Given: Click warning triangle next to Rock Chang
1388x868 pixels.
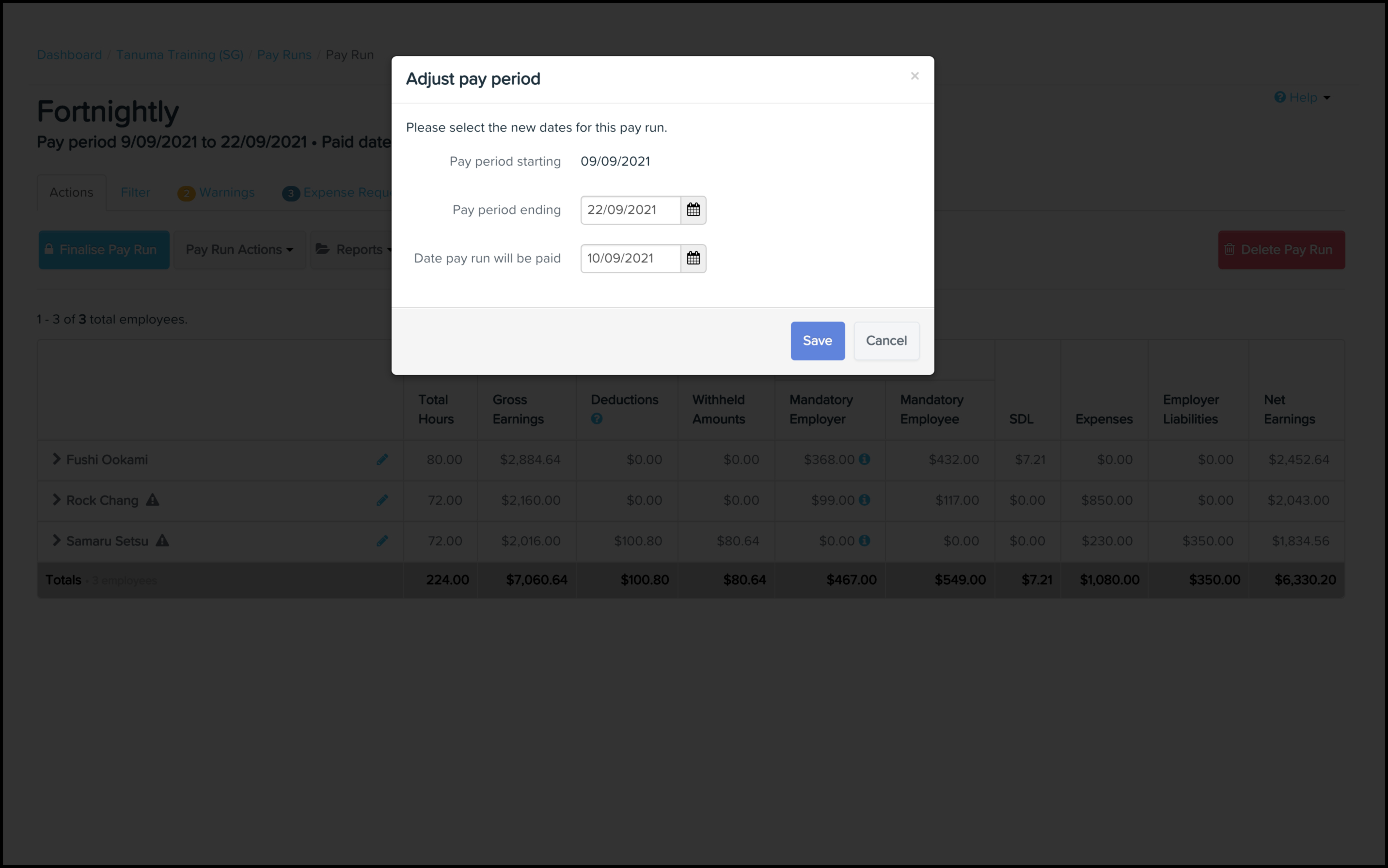Looking at the screenshot, I should click(x=152, y=500).
